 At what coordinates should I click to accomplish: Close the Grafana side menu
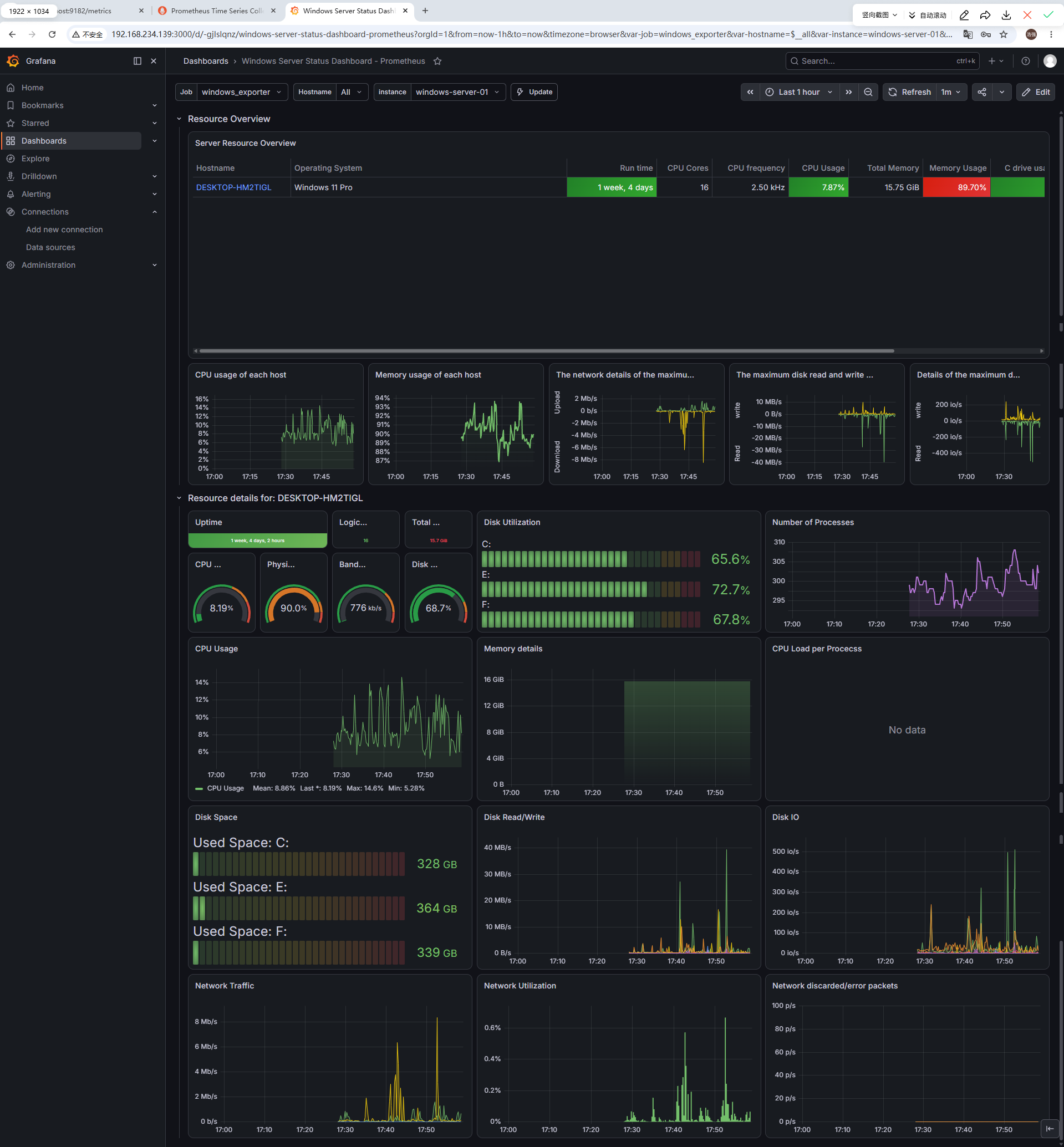(x=154, y=61)
